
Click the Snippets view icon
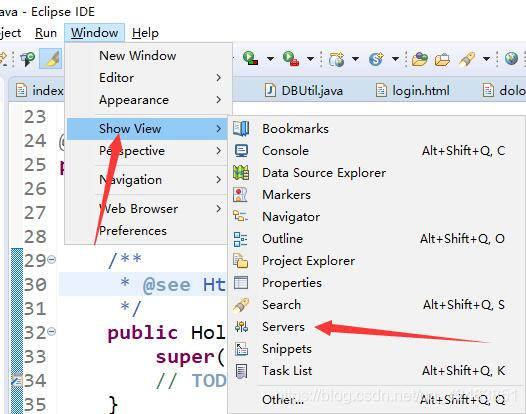[x=241, y=349]
